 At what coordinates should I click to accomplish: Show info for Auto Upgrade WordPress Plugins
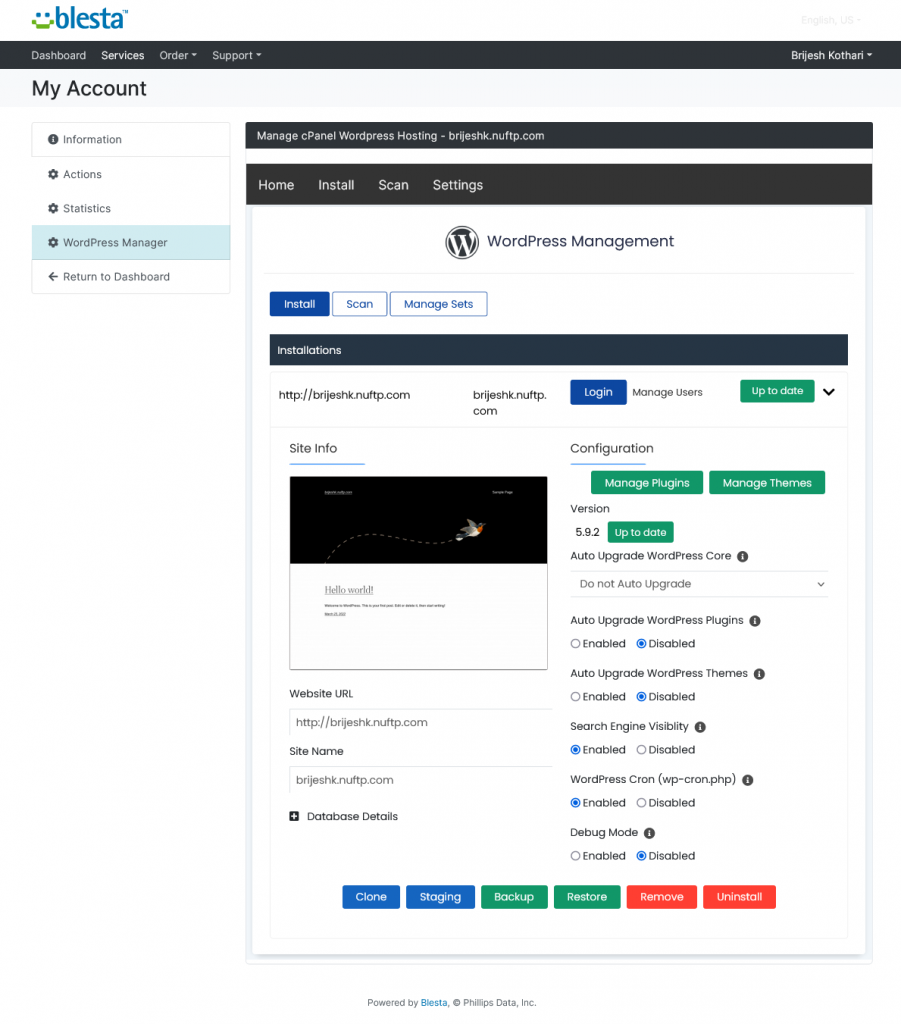pos(755,620)
